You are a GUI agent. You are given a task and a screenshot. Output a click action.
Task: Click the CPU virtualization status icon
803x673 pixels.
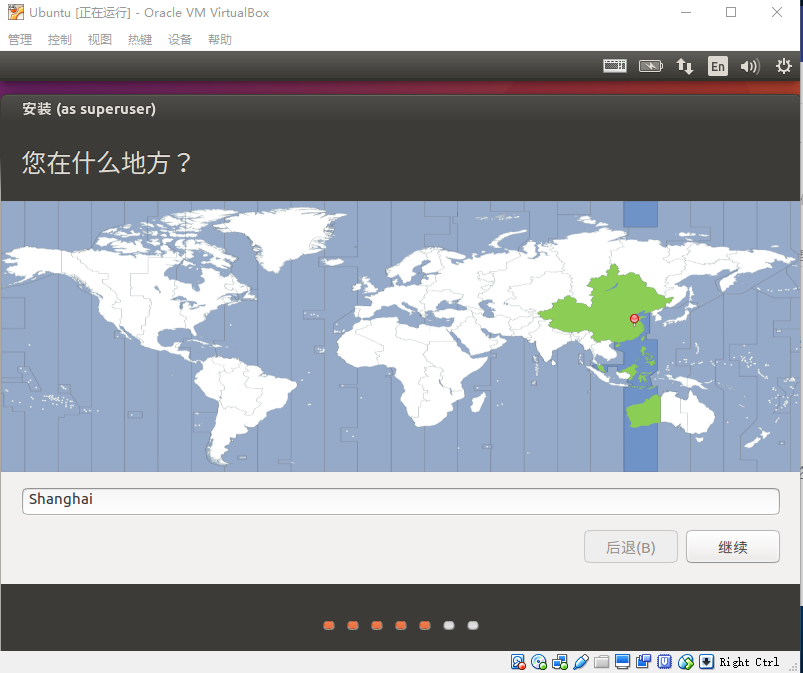[x=664, y=662]
